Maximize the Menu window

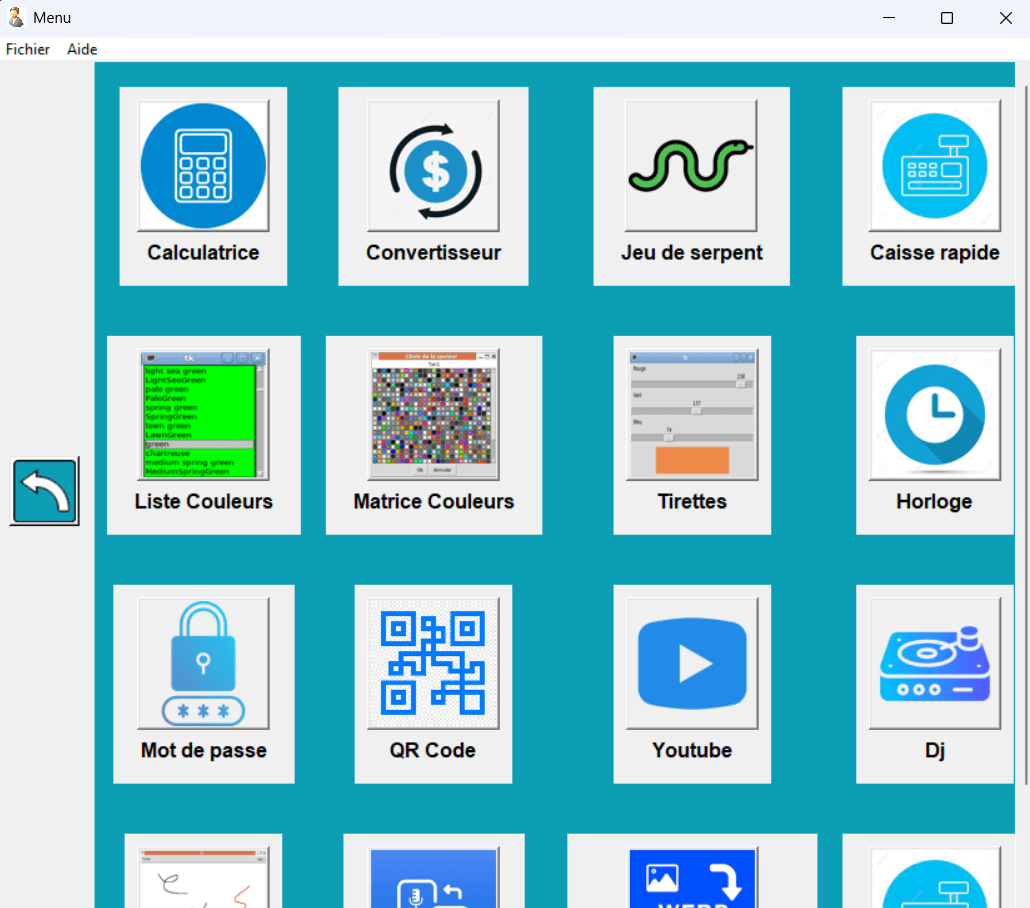[947, 18]
